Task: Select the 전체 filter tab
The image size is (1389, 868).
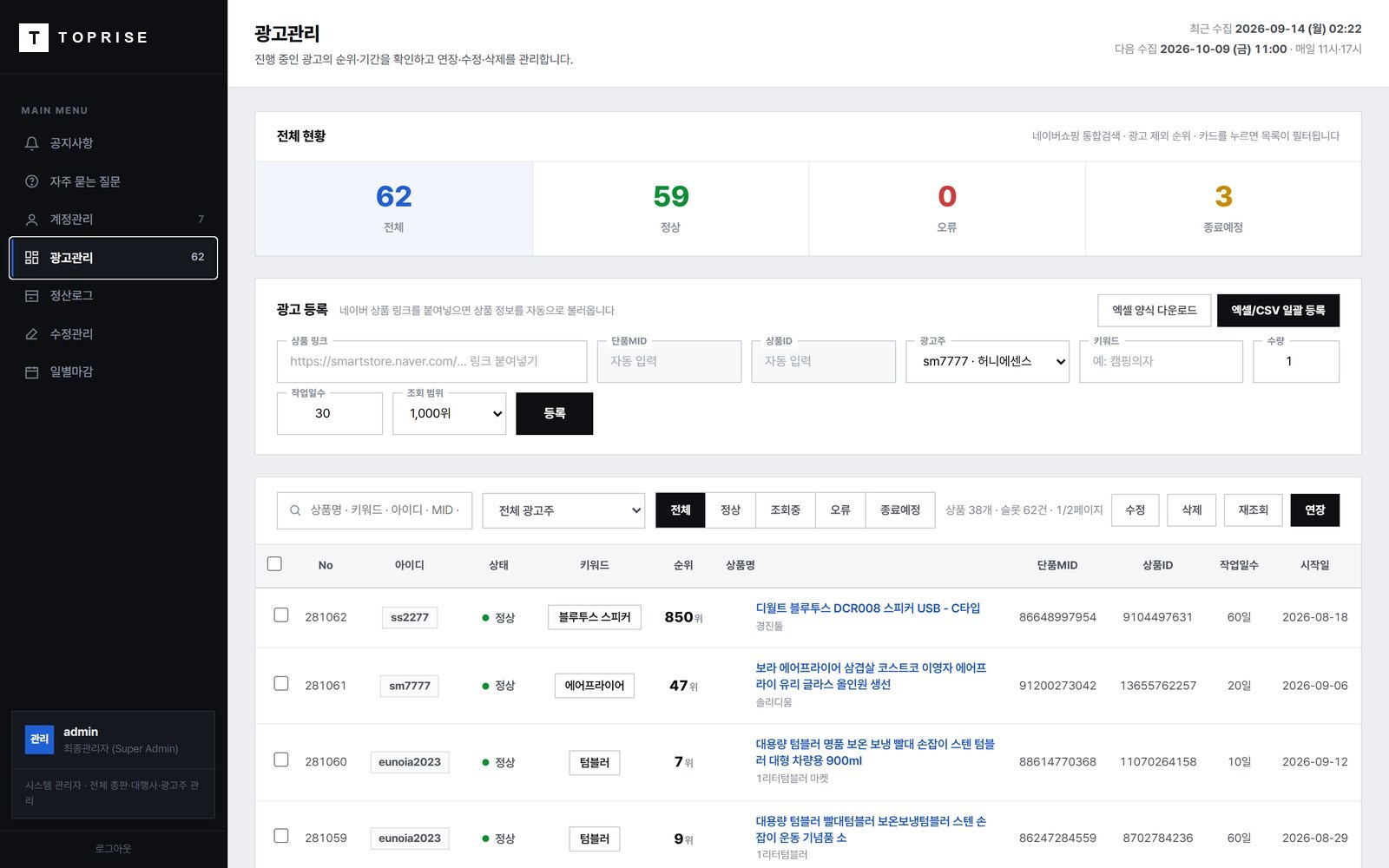Action: (x=681, y=510)
